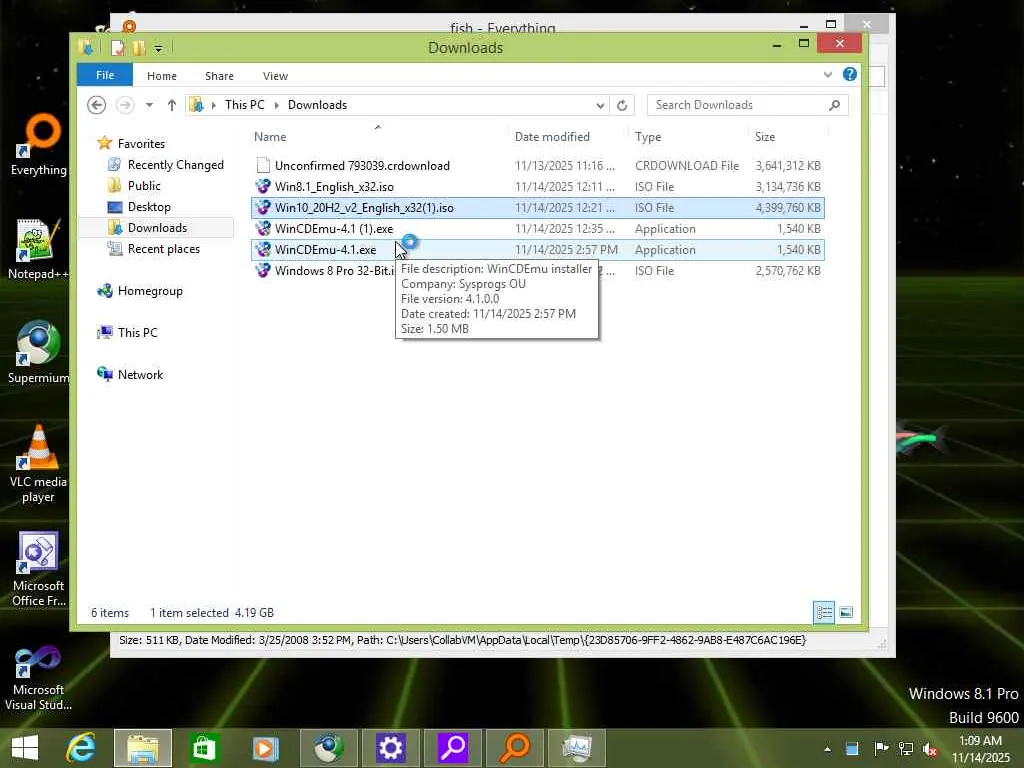The height and width of the screenshot is (768, 1024).
Task: Click the purple Search taskbar icon
Action: coord(452,748)
